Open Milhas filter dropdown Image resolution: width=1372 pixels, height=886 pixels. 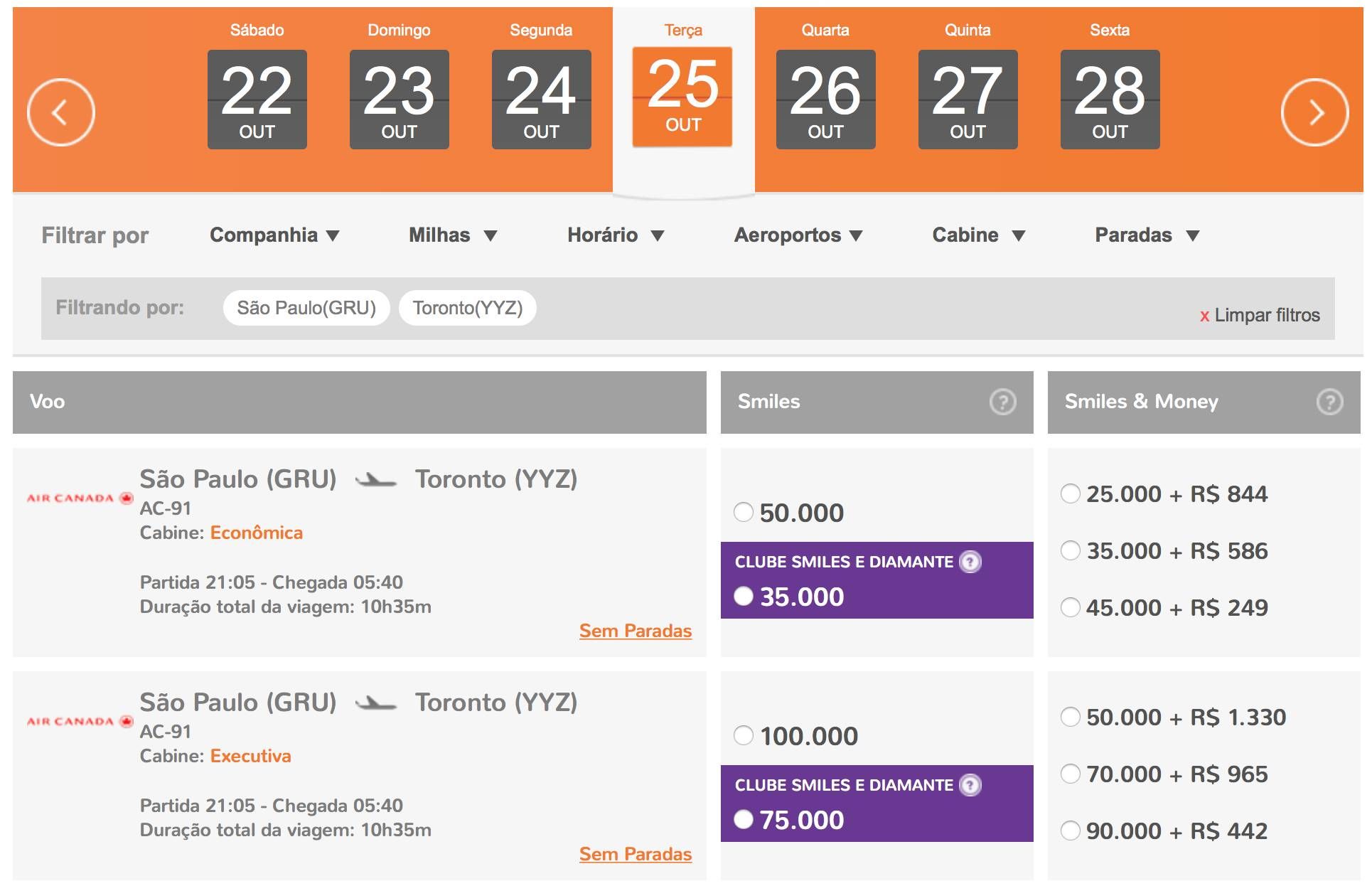point(453,235)
